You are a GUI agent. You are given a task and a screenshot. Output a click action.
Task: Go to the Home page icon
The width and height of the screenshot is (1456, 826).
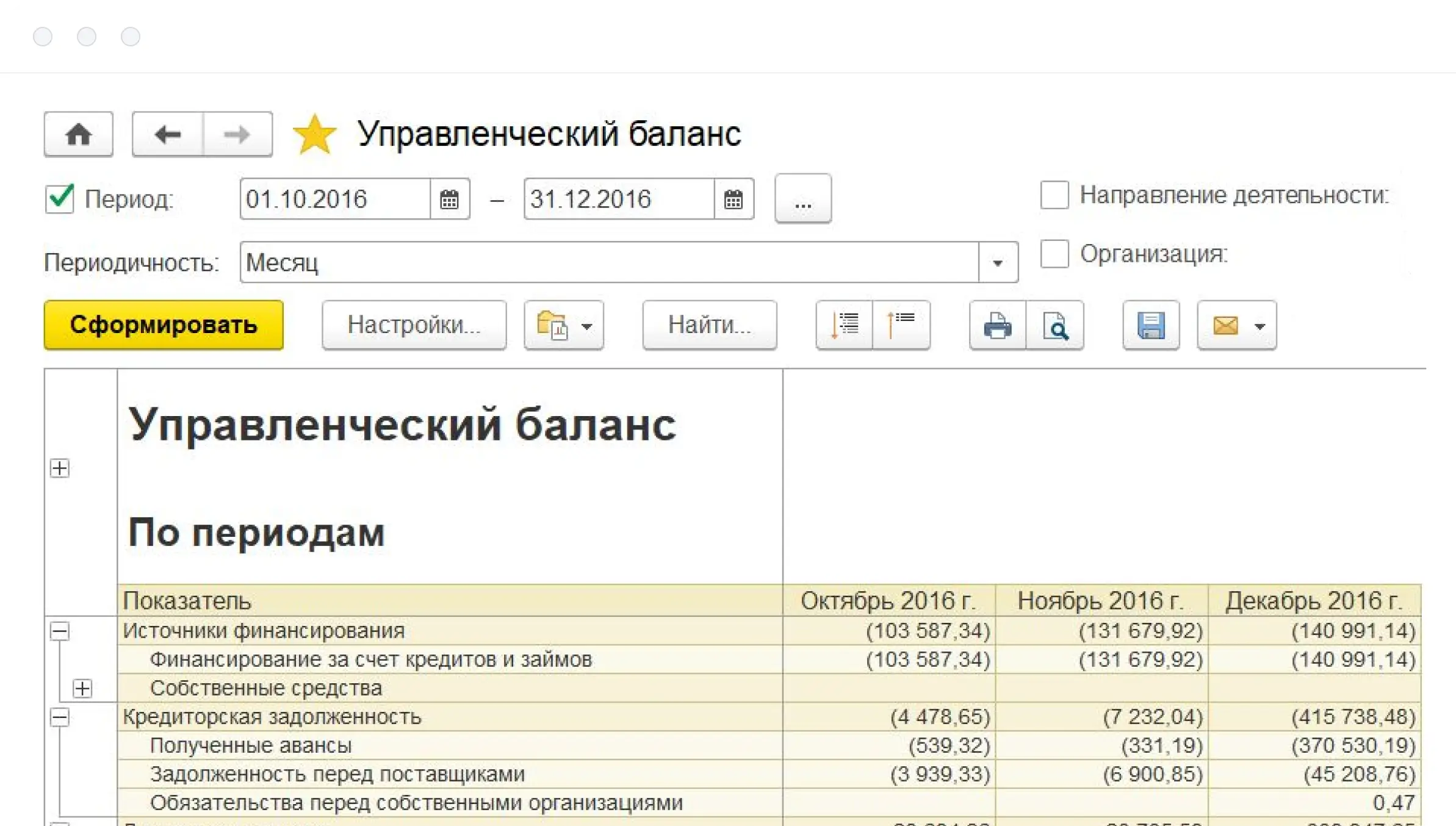click(78, 134)
